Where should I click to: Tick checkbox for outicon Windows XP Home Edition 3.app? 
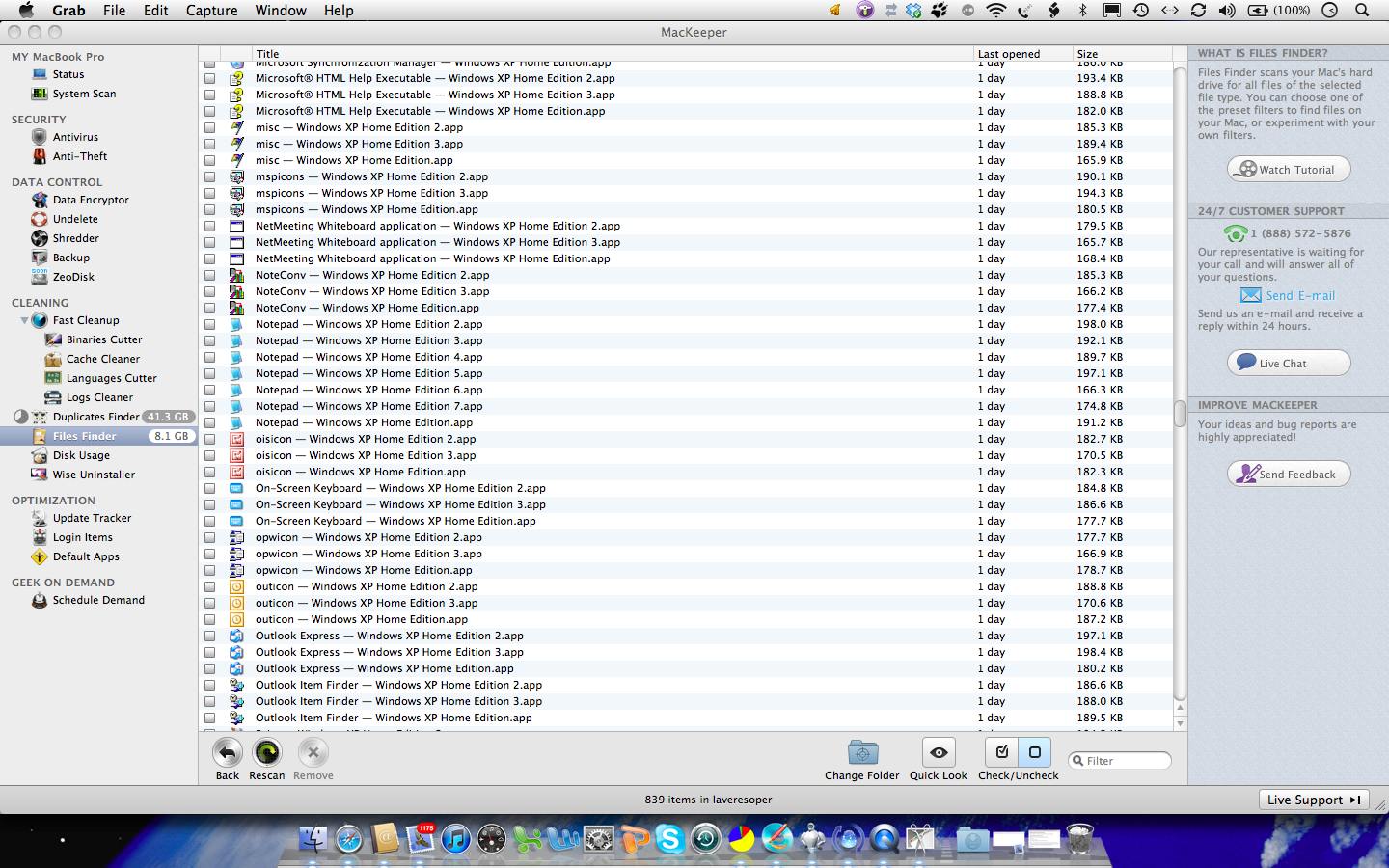(209, 603)
